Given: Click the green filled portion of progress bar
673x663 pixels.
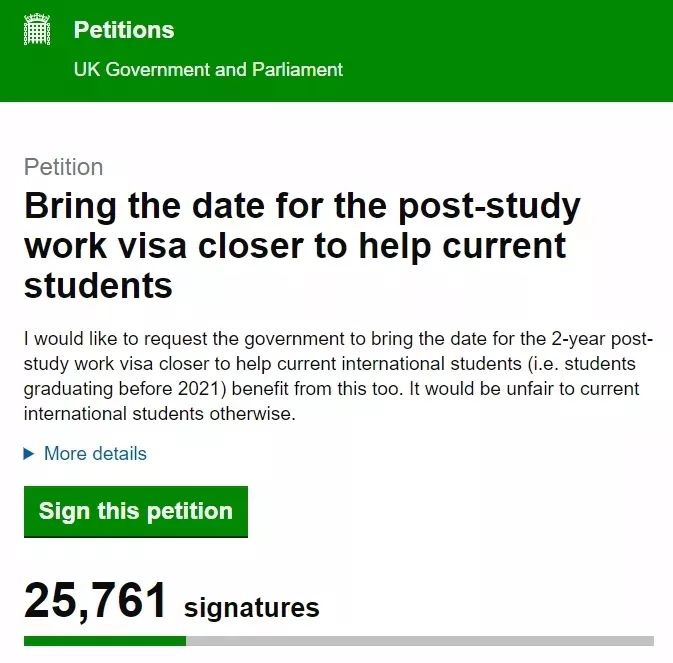Looking at the screenshot, I should tap(104, 640).
